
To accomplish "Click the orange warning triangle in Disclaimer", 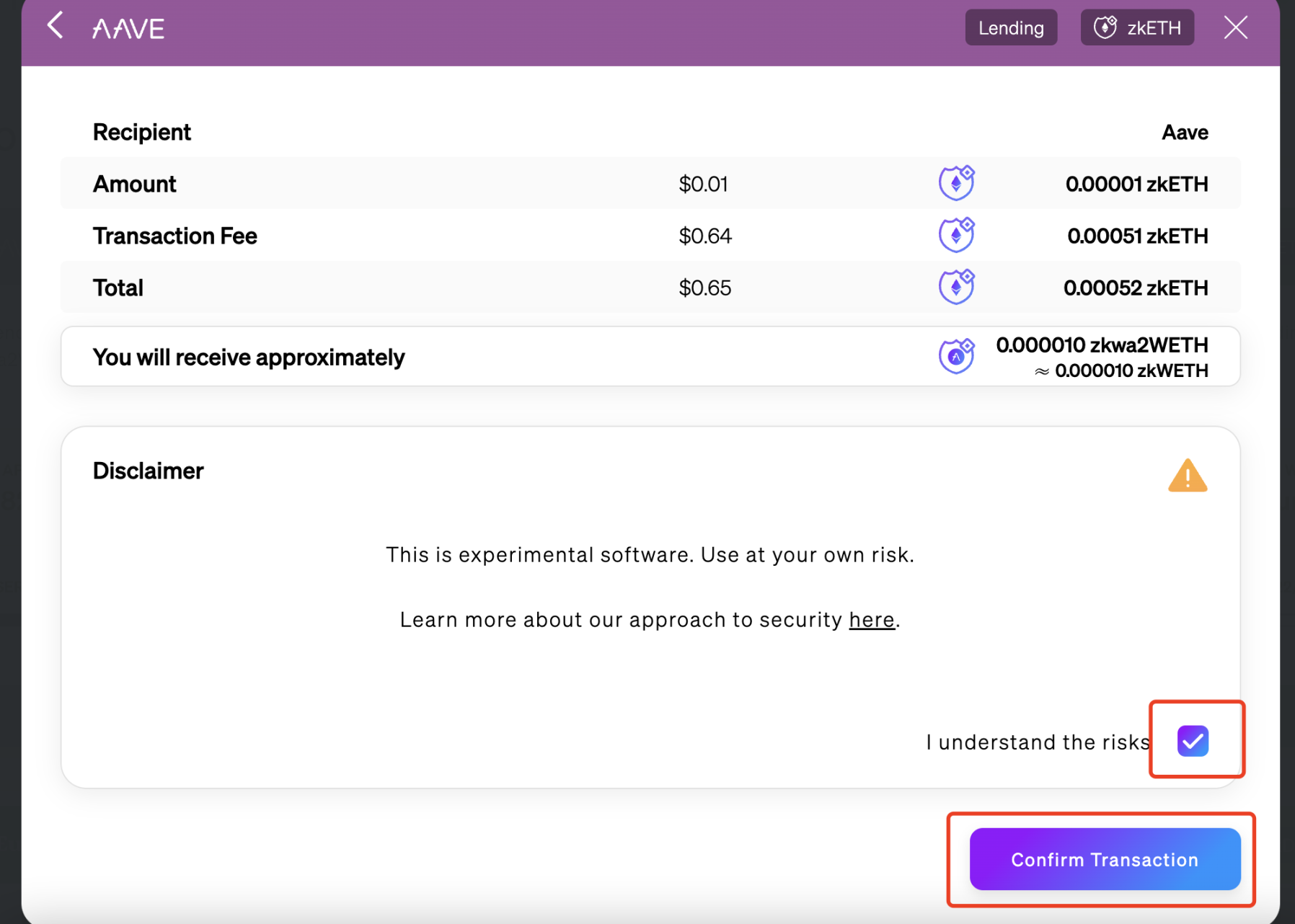I will coord(1187,476).
